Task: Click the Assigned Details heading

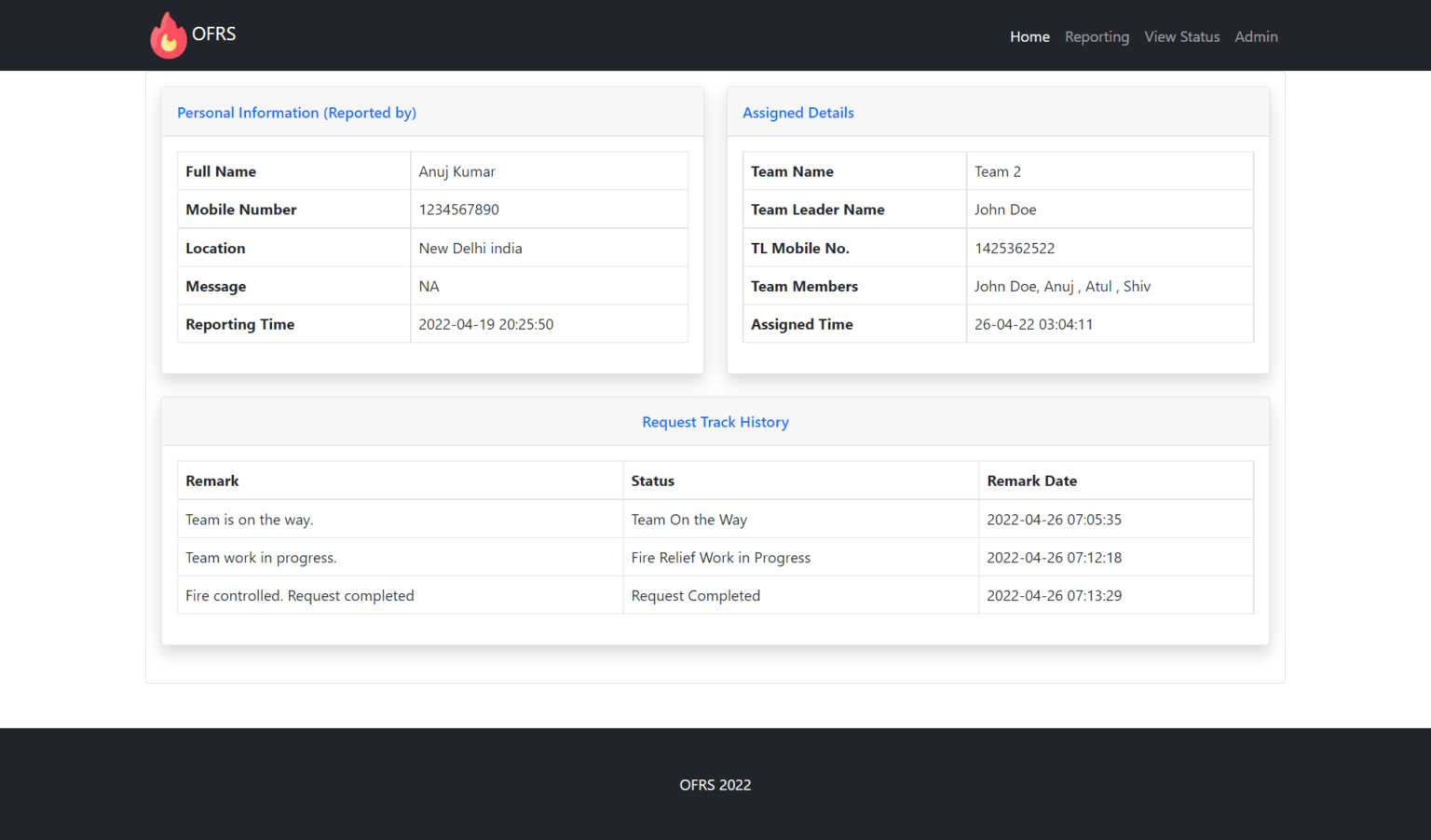Action: pos(797,112)
